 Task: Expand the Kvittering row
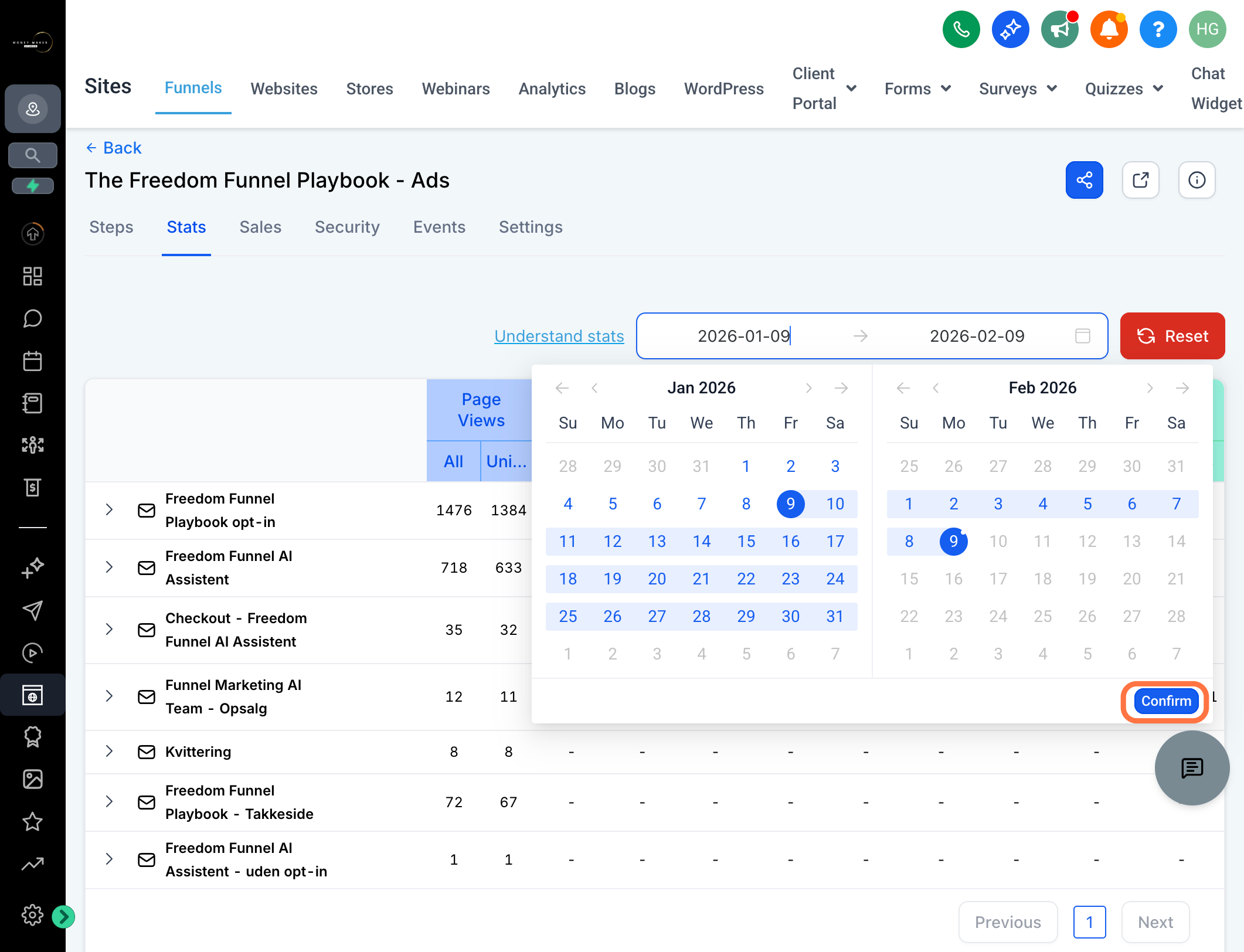pos(109,751)
